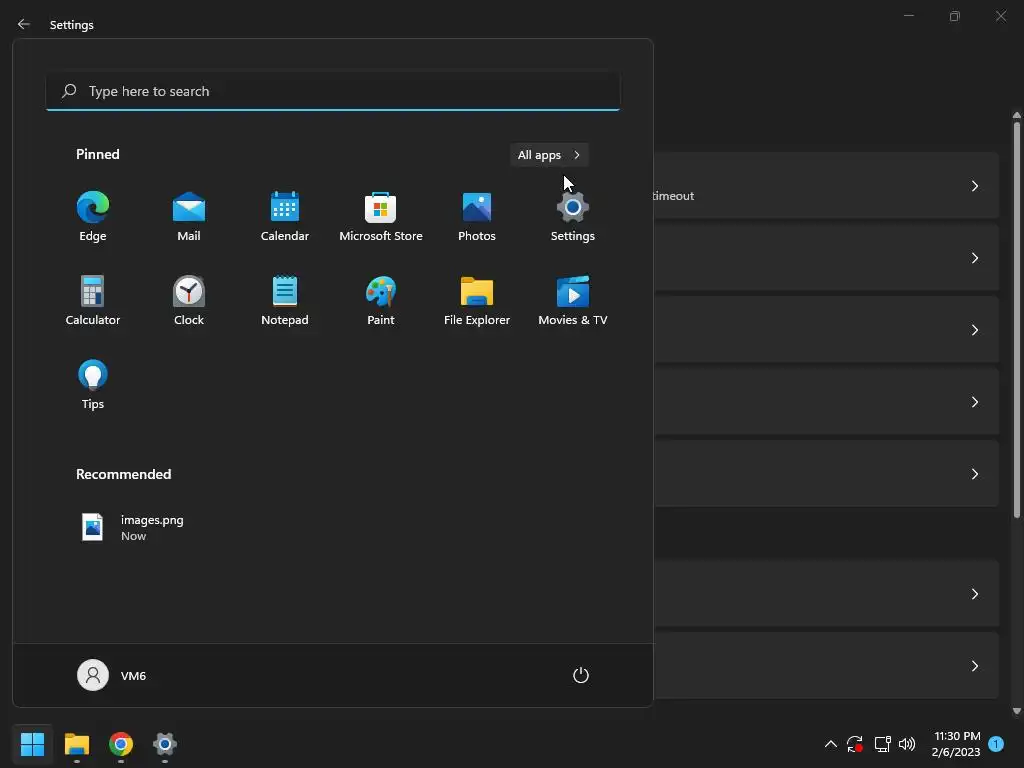Viewport: 1024px width, 768px height.
Task: Open the notification badge in the taskbar
Action: coord(996,744)
